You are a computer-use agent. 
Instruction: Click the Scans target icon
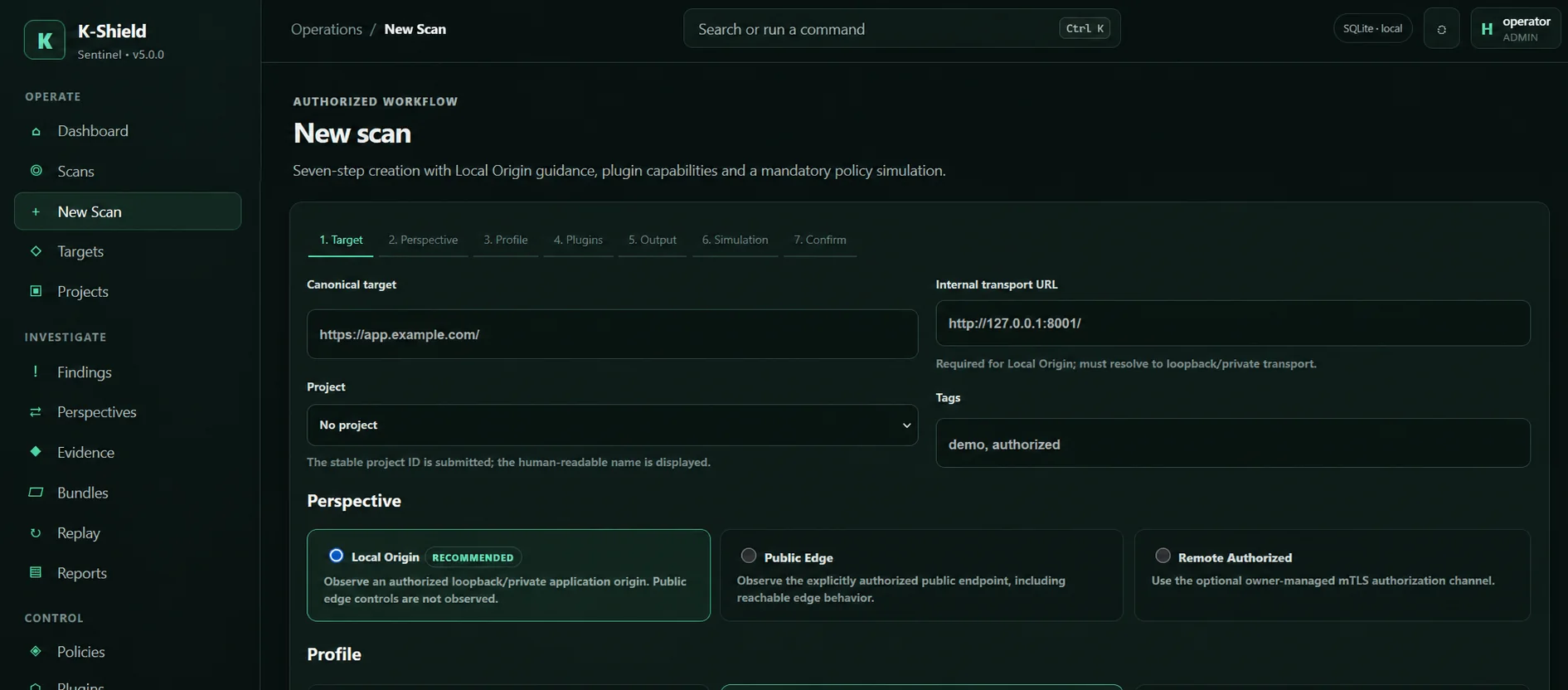(x=36, y=171)
